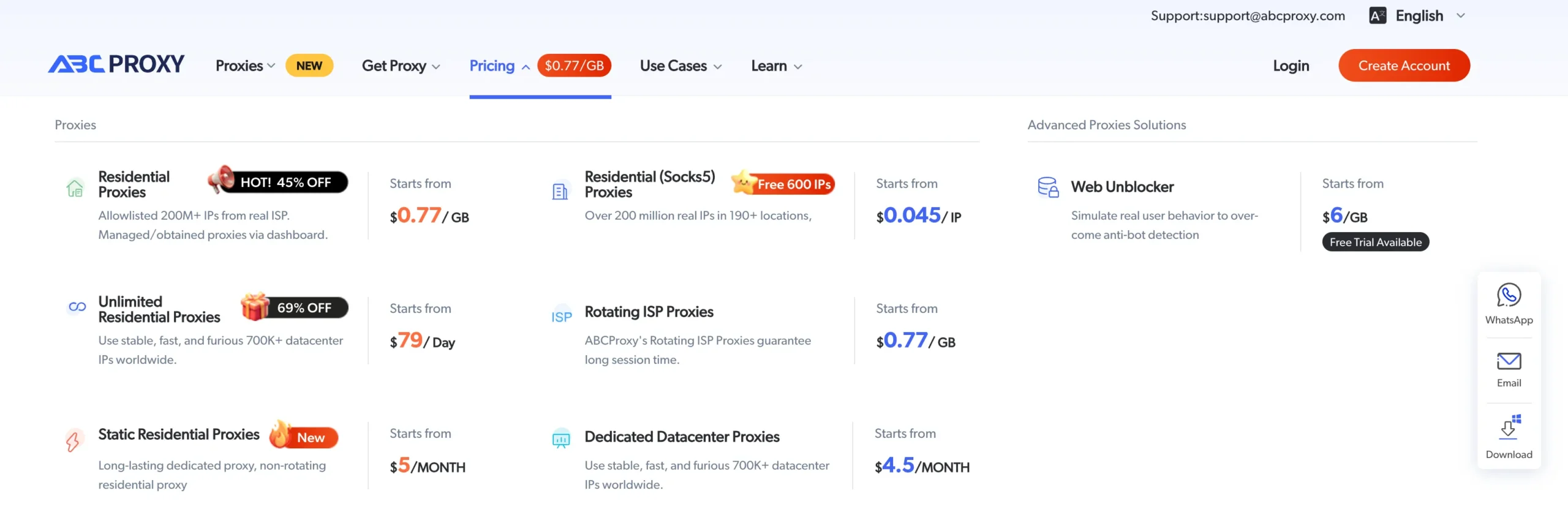This screenshot has width=1568, height=520.
Task: Open the Learn nav menu
Action: [769, 66]
